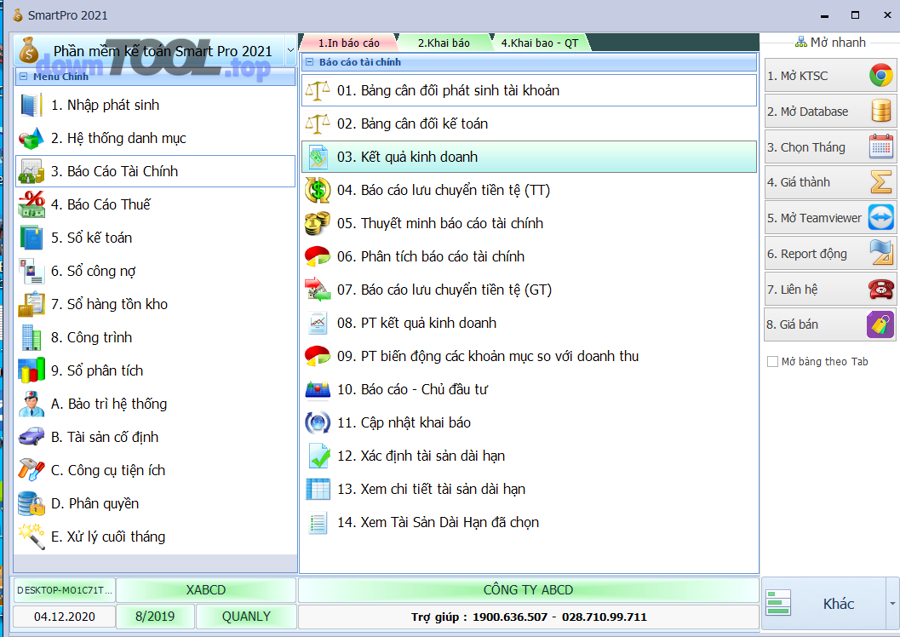The image size is (900, 637).
Task: Click the box icon beside Sổ hàng tồn kho
Action: click(31, 304)
